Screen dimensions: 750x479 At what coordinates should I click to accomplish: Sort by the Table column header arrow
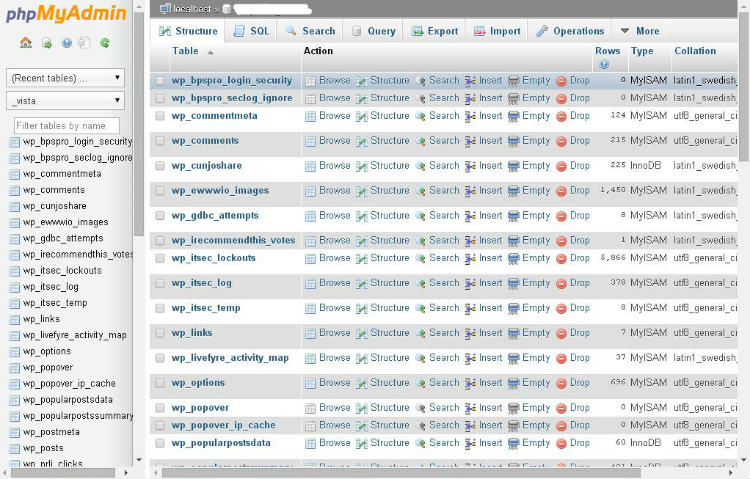click(210, 52)
